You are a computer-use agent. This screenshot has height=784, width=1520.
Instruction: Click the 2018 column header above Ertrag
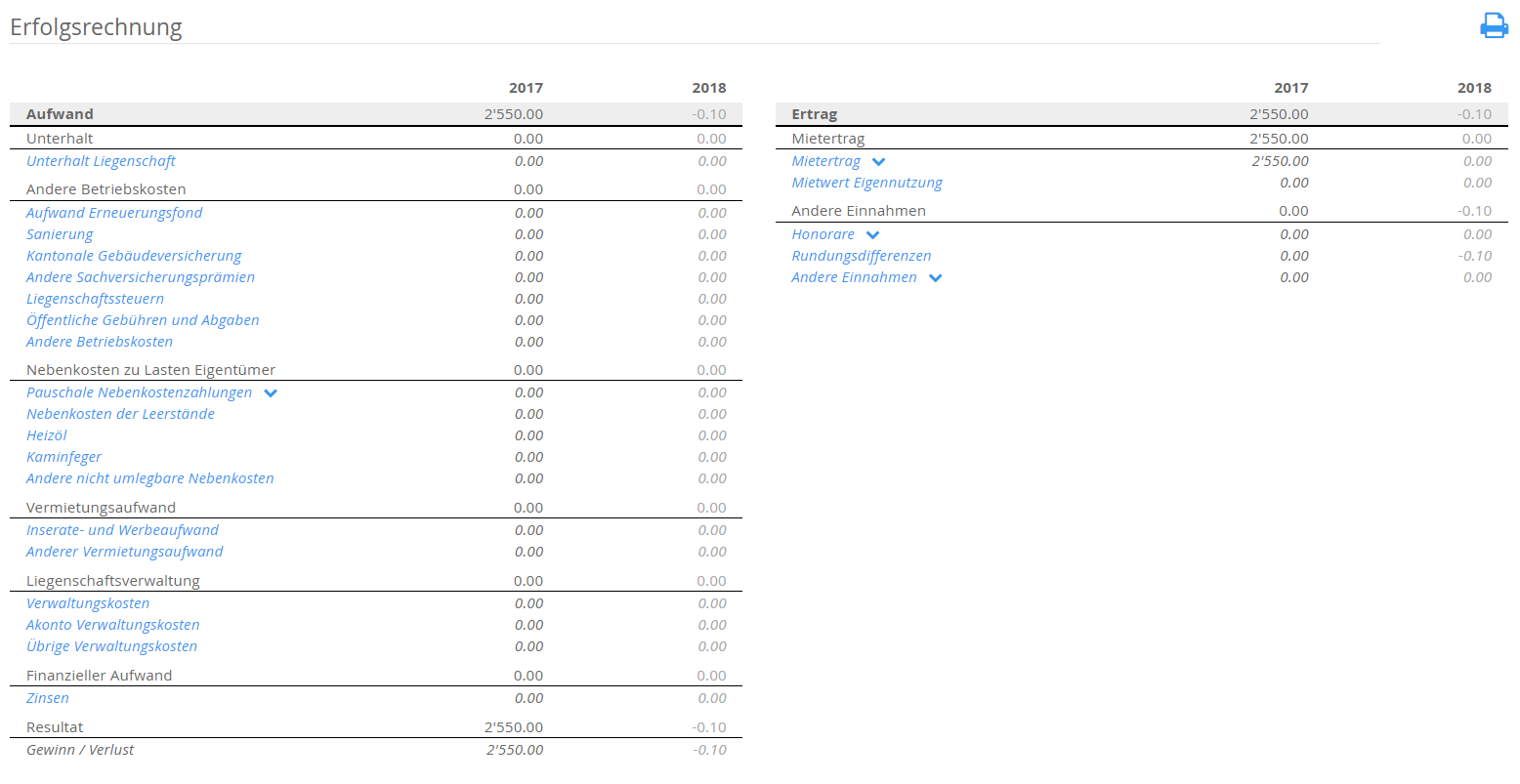pos(1474,88)
